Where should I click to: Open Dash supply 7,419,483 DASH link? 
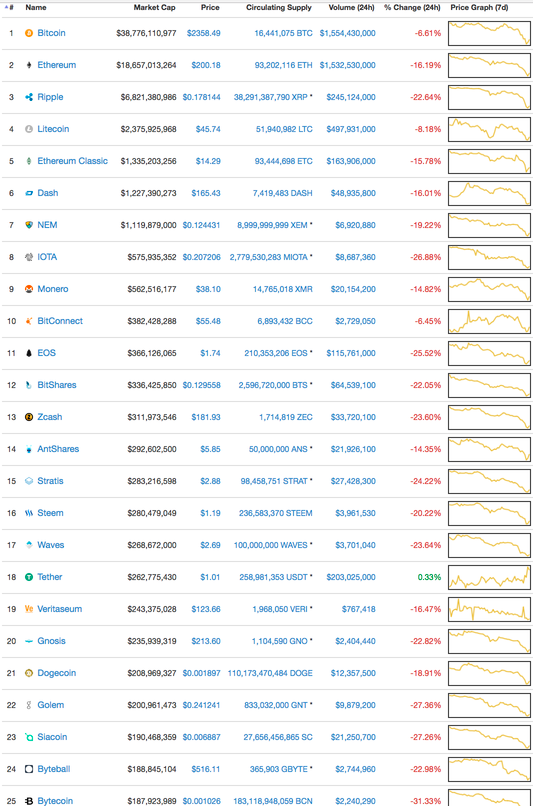[283, 193]
